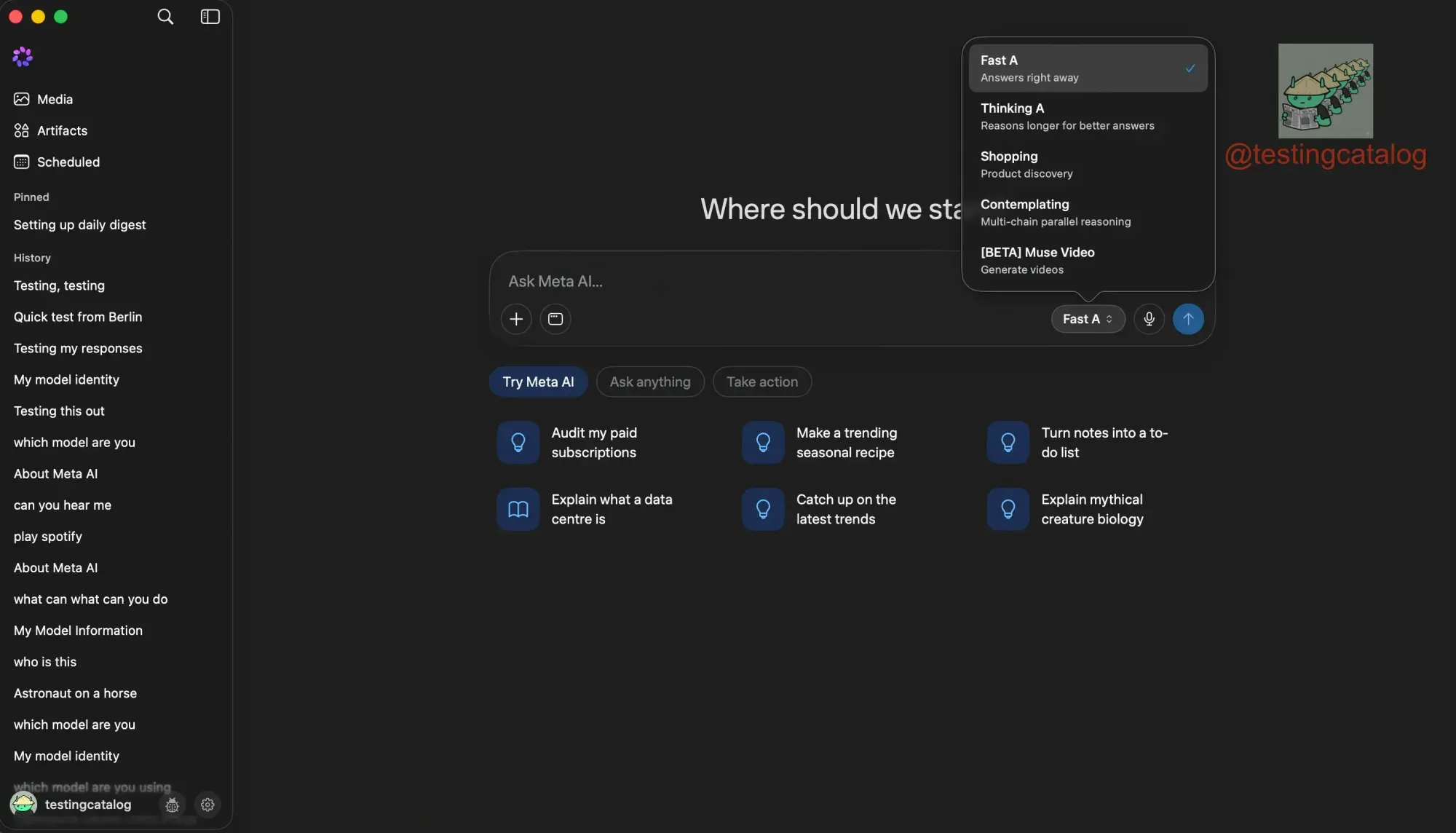Screen dimensions: 1456x833
Task: Switch to Ask anything tab
Action: 650,382
